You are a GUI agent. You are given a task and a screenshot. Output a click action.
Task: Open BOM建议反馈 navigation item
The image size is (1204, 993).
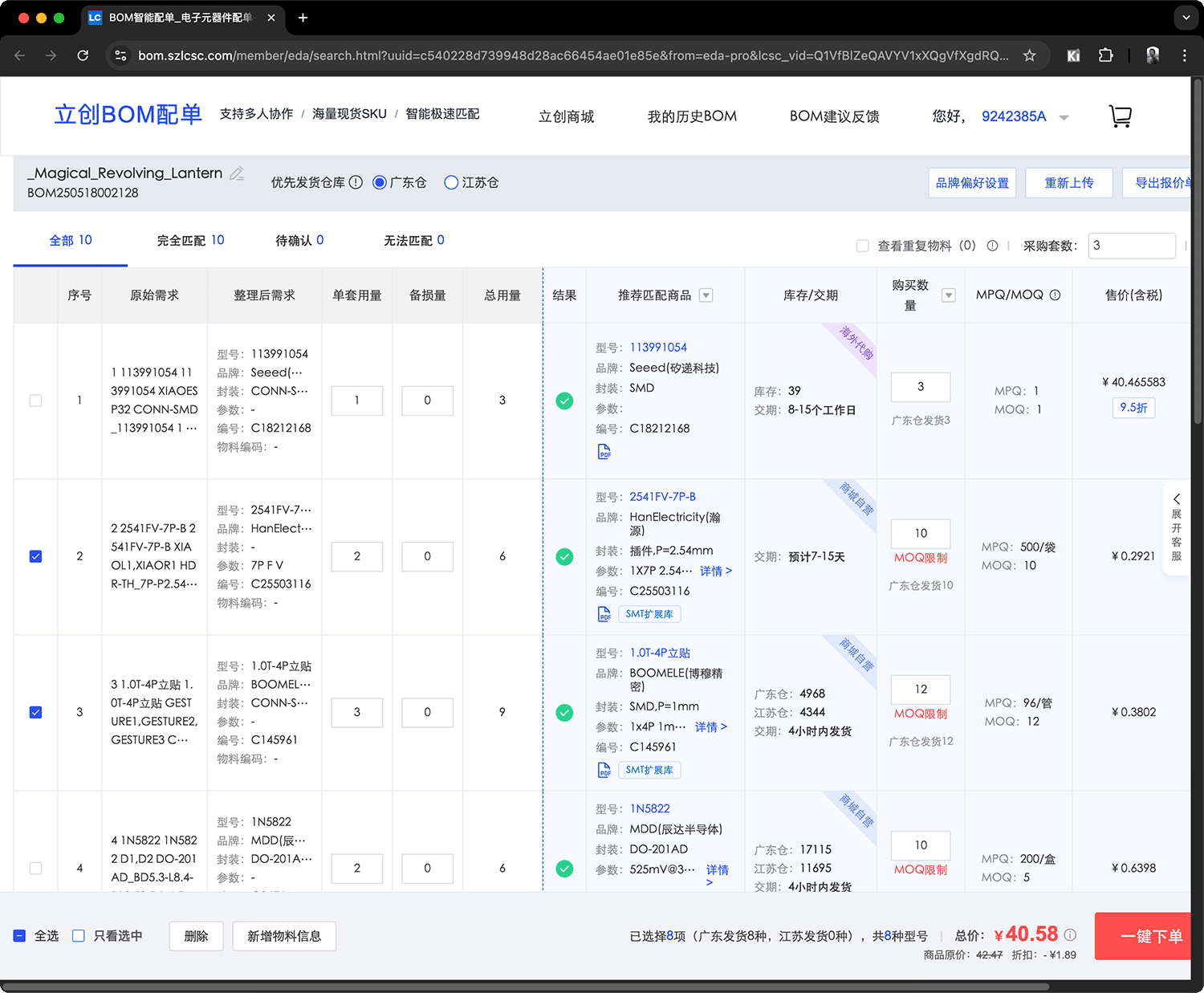point(835,116)
